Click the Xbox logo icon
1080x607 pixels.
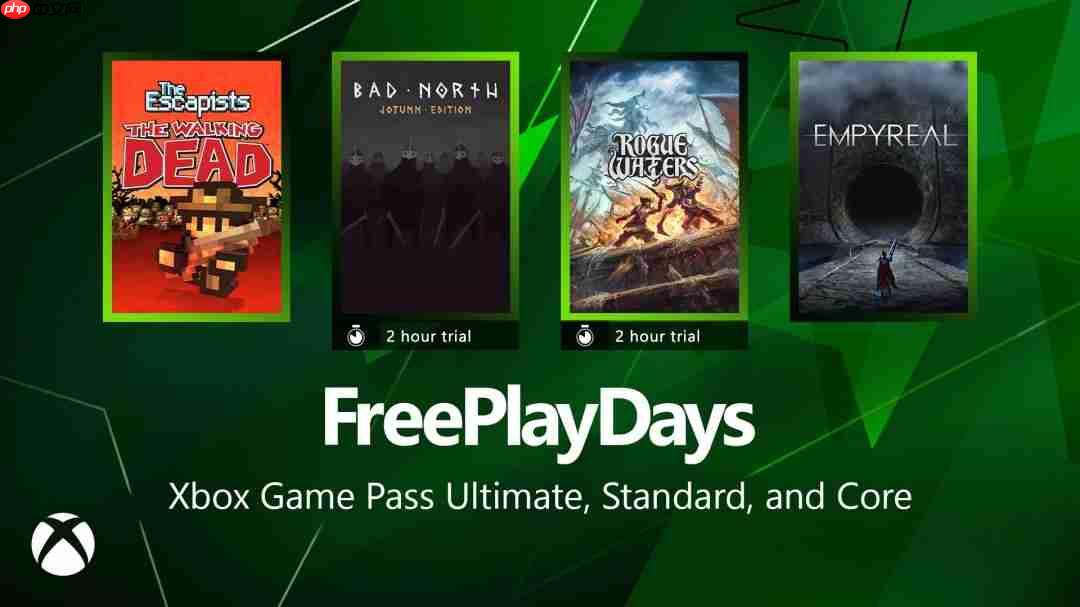pyautogui.click(x=63, y=544)
